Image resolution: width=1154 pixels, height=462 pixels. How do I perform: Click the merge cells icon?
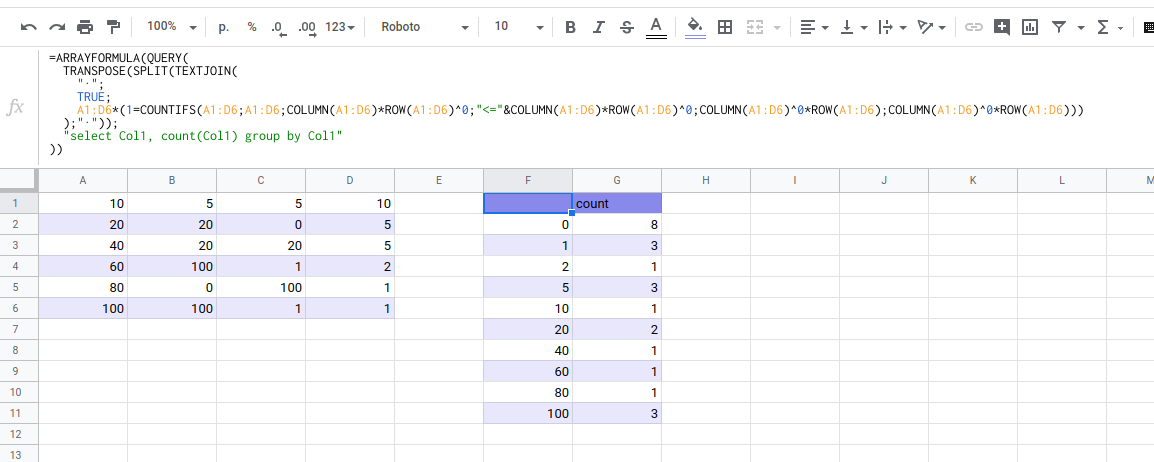[x=755, y=27]
